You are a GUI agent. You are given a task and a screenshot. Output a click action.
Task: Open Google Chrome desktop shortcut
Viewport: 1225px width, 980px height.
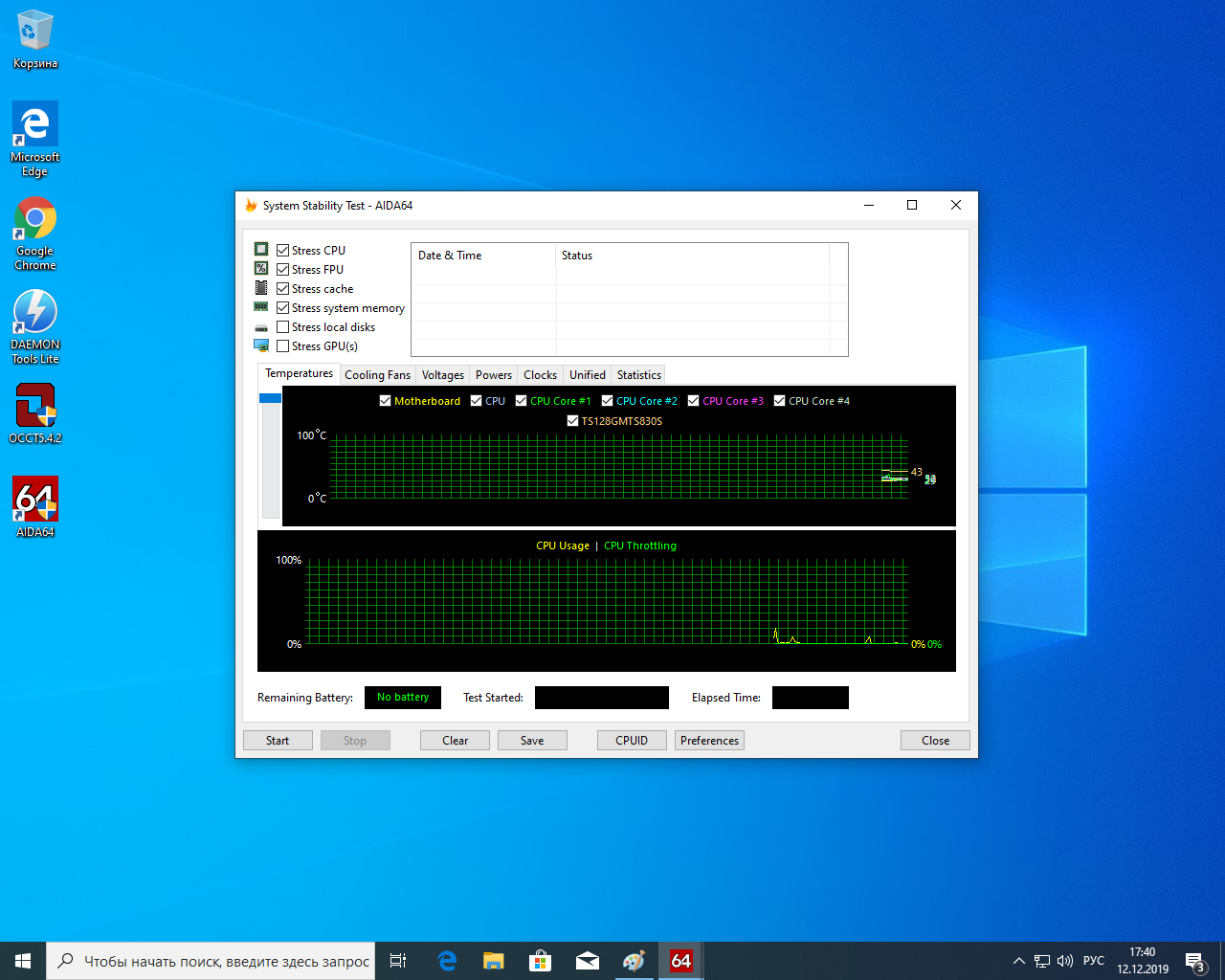[34, 234]
